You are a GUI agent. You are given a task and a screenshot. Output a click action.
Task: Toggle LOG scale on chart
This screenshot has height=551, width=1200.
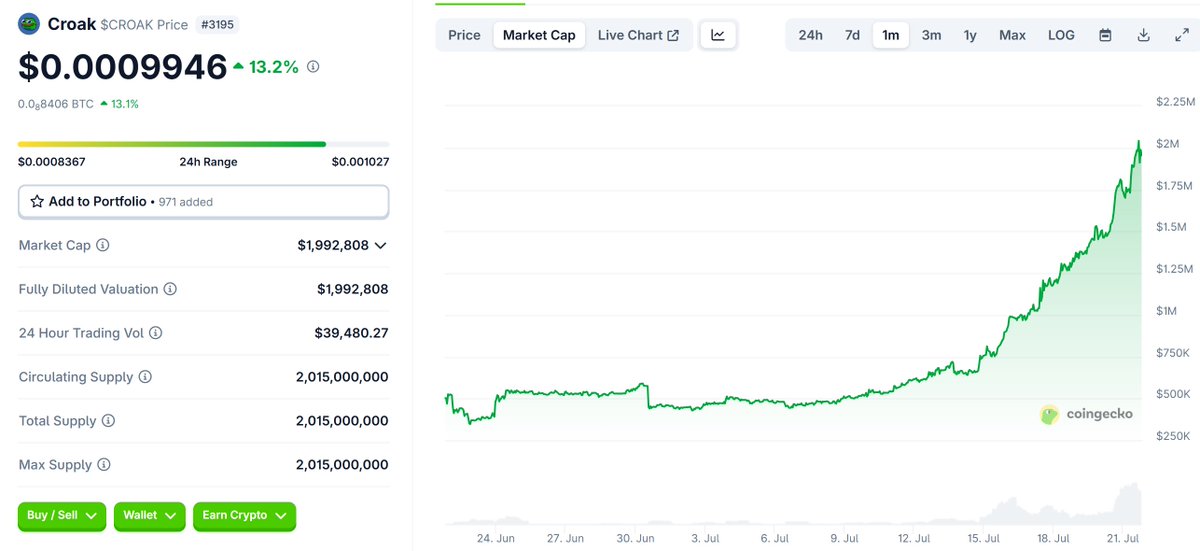click(x=1061, y=35)
